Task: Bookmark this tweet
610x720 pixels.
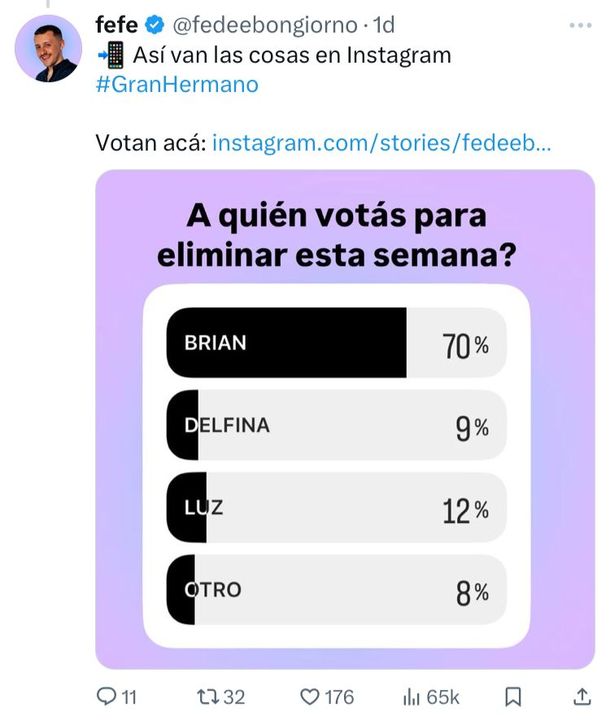Action: click(512, 696)
